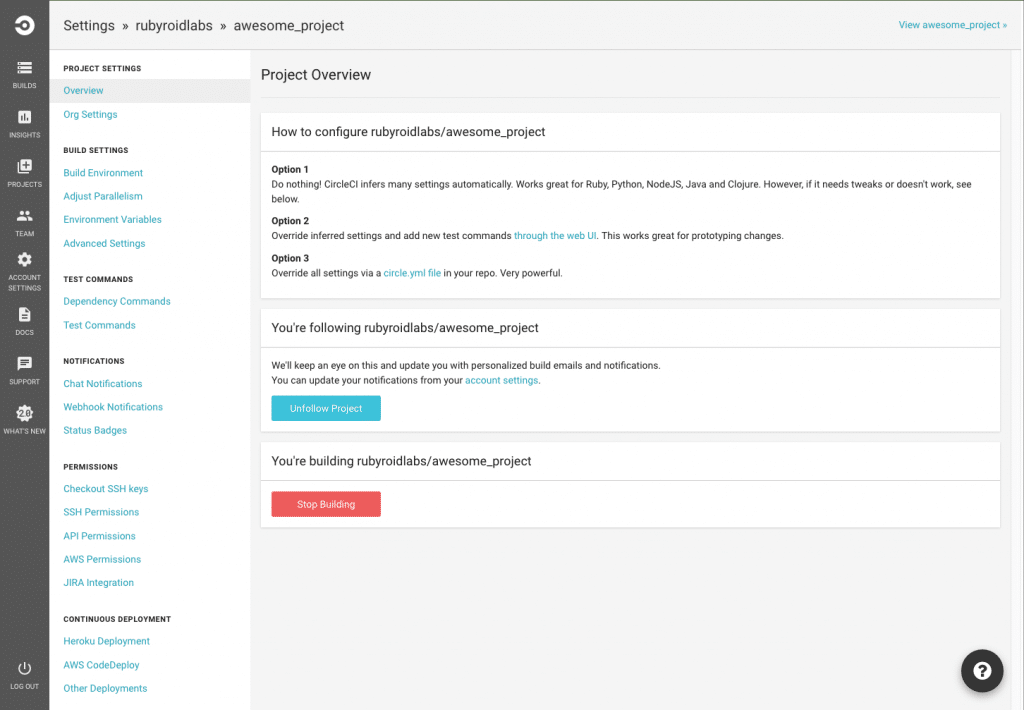1024x710 pixels.
Task: Open the help question mark button
Action: point(982,671)
